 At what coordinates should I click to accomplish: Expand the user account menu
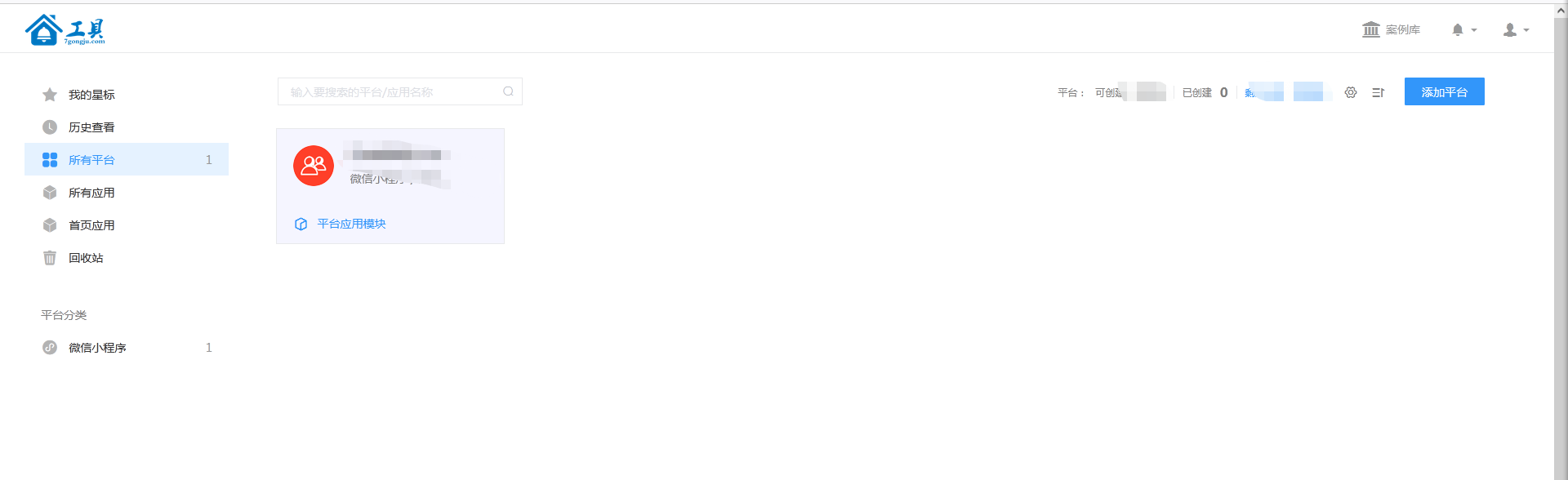coord(1516,29)
